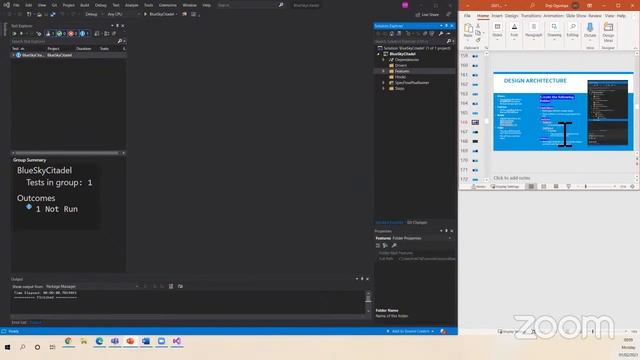The height and width of the screenshot is (360, 640).
Task: Expand the Features folder in Solution Explorer
Action: point(383,71)
